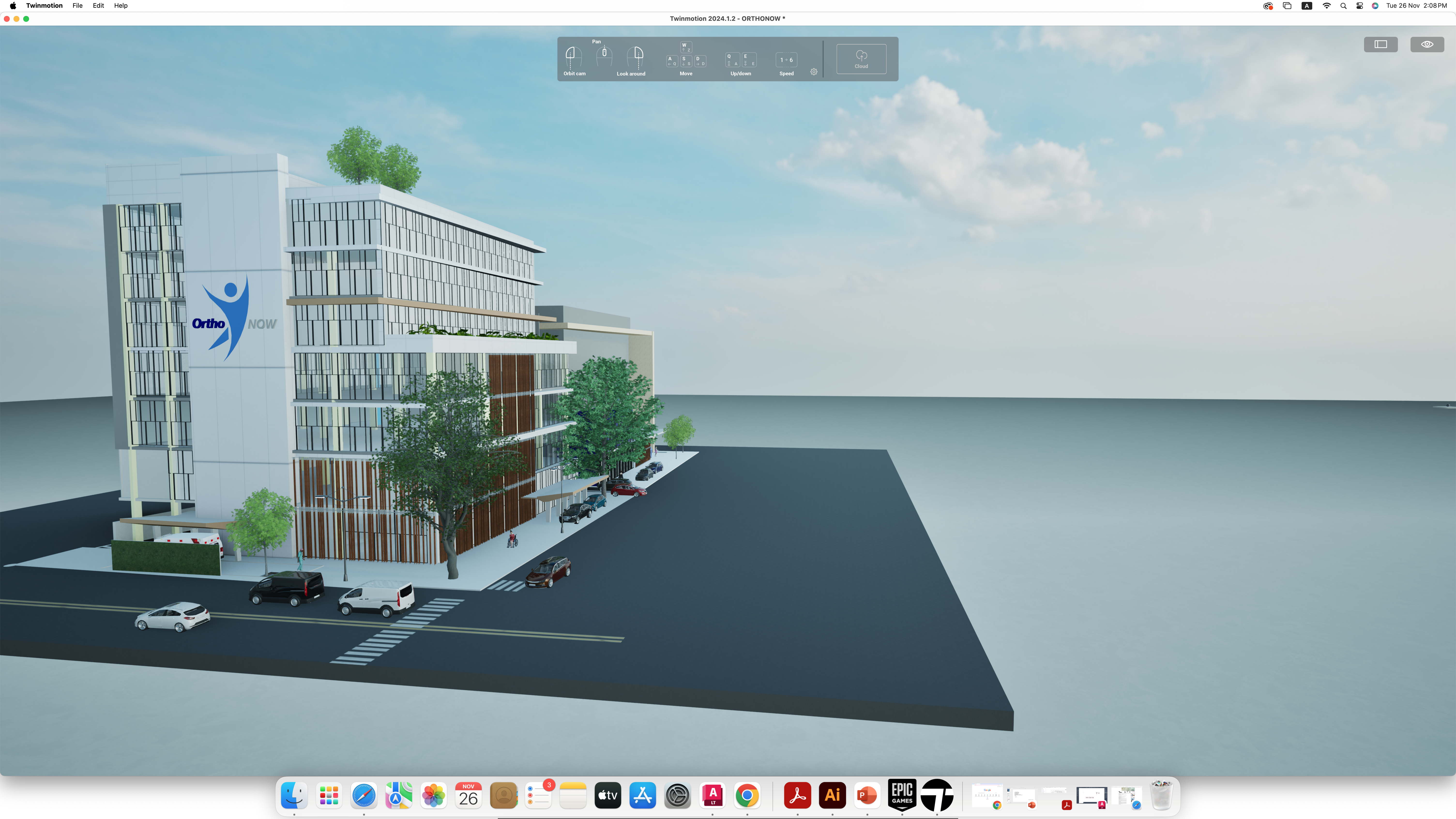
Task: Open the left Safari icon in the Dock
Action: [364, 795]
